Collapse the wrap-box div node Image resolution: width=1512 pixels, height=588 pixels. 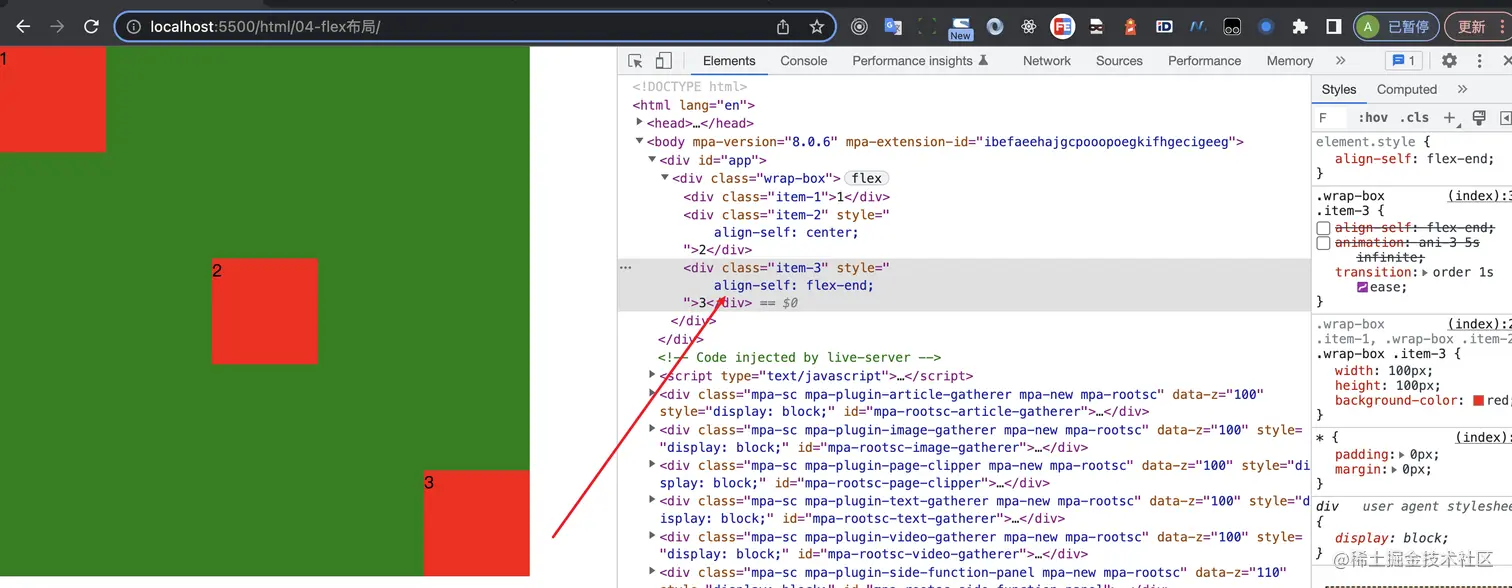point(666,178)
